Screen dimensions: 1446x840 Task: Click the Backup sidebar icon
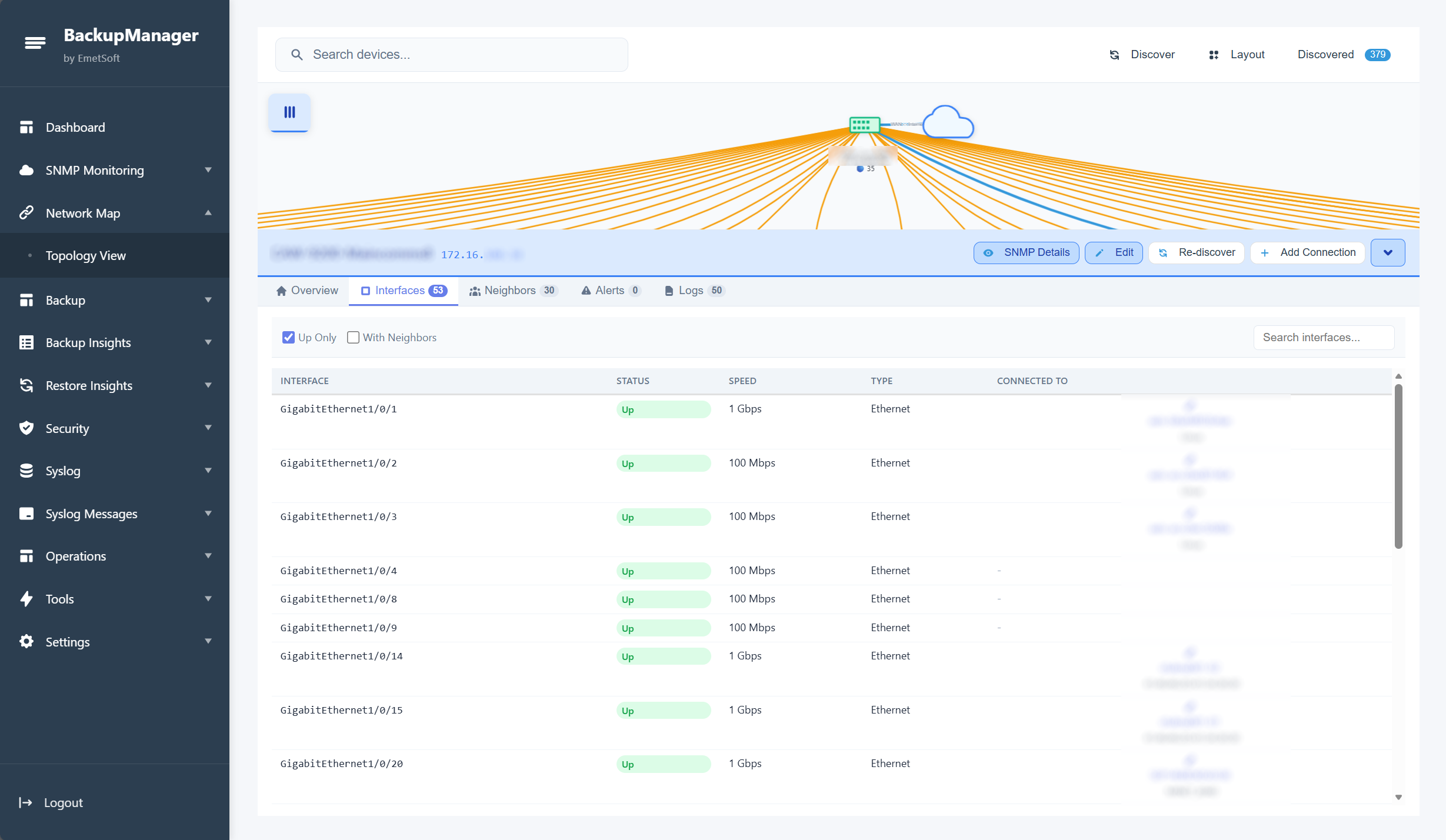26,300
